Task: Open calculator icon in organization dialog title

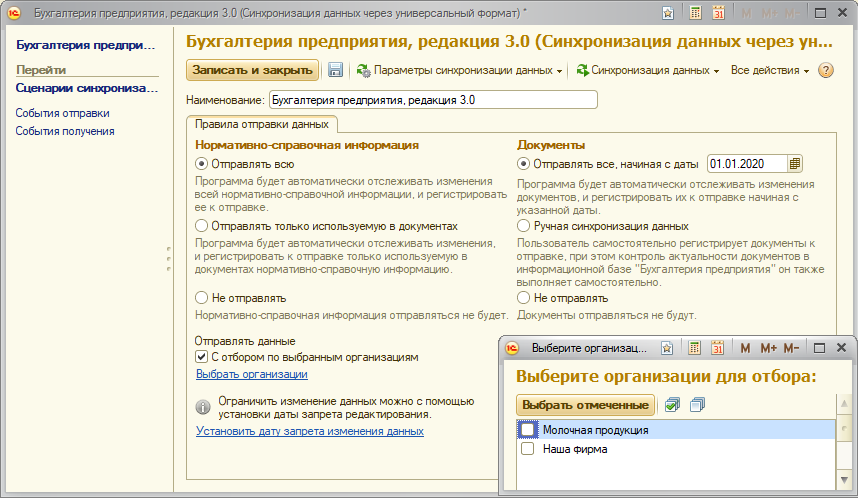Action: (x=694, y=348)
